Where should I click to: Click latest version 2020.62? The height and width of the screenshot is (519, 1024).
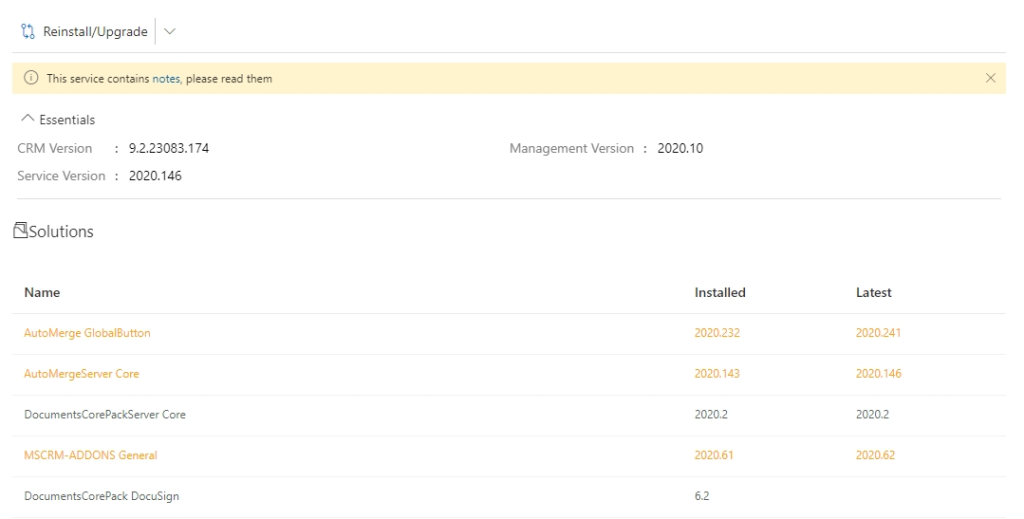click(875, 455)
